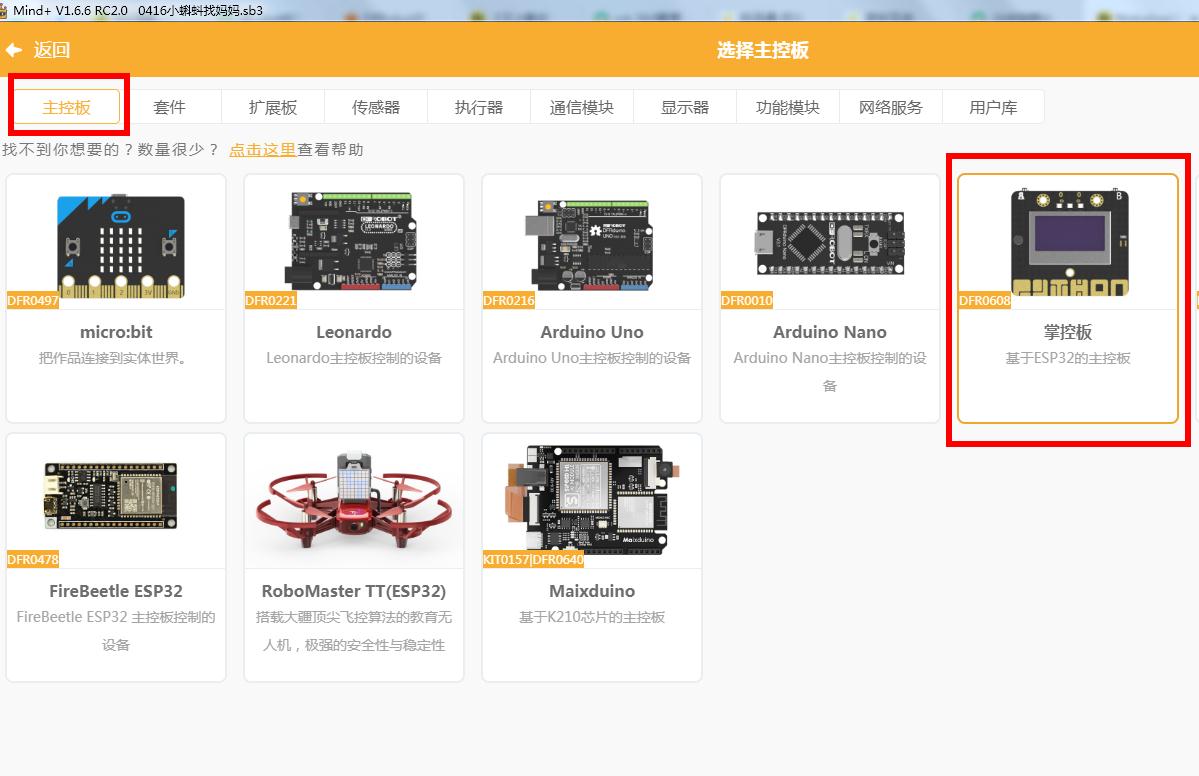The width and height of the screenshot is (1199, 776).
Task: Select the 掌控板 board image
Action: (1069, 242)
